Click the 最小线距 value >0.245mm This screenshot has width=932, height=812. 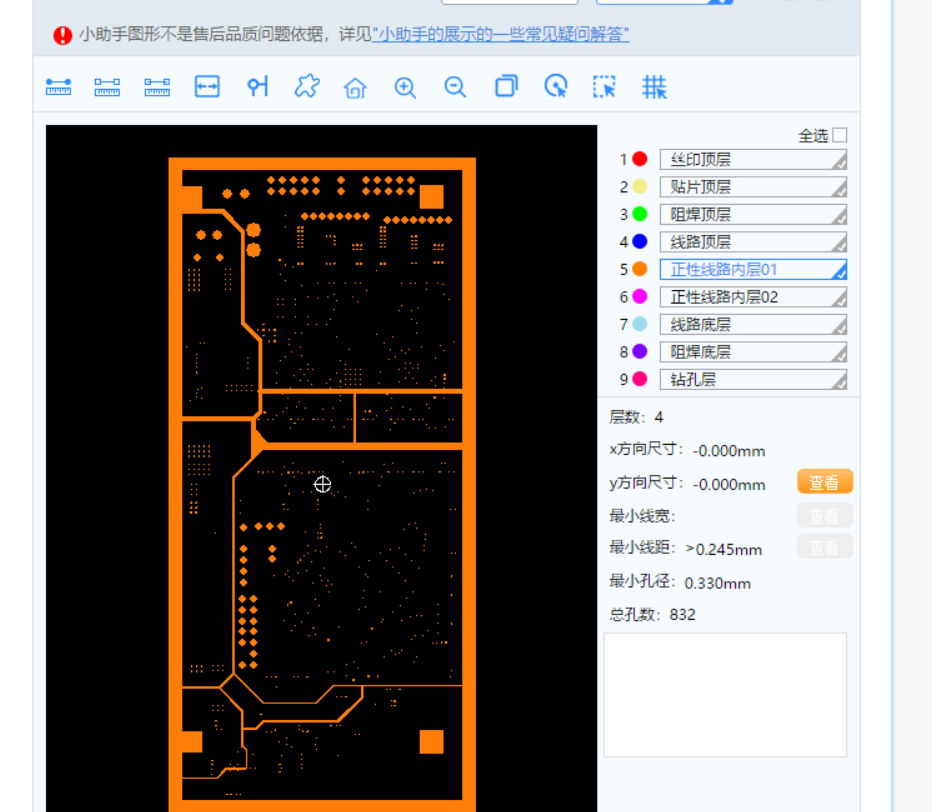pyautogui.click(x=723, y=550)
